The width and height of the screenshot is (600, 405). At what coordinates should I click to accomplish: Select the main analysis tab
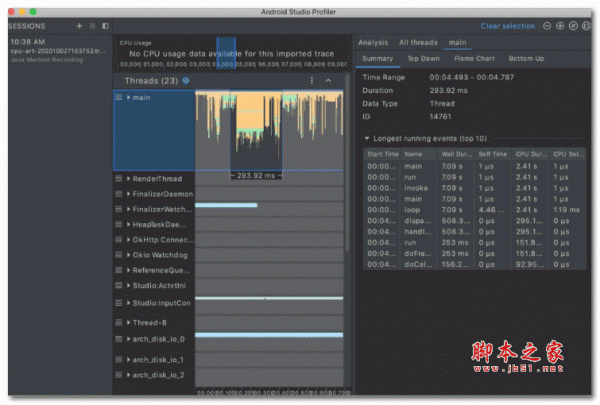click(457, 42)
